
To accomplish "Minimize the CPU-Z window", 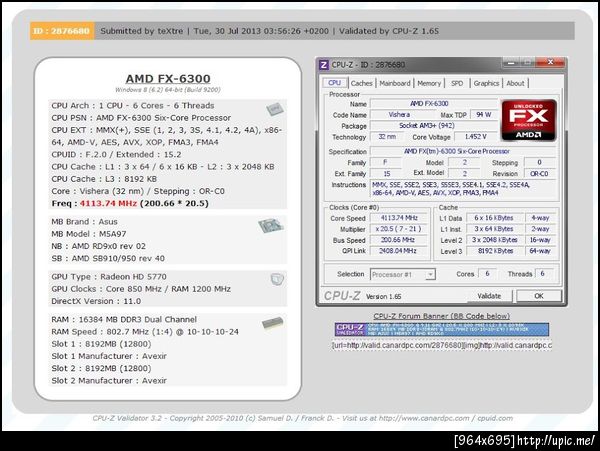I will coord(511,62).
